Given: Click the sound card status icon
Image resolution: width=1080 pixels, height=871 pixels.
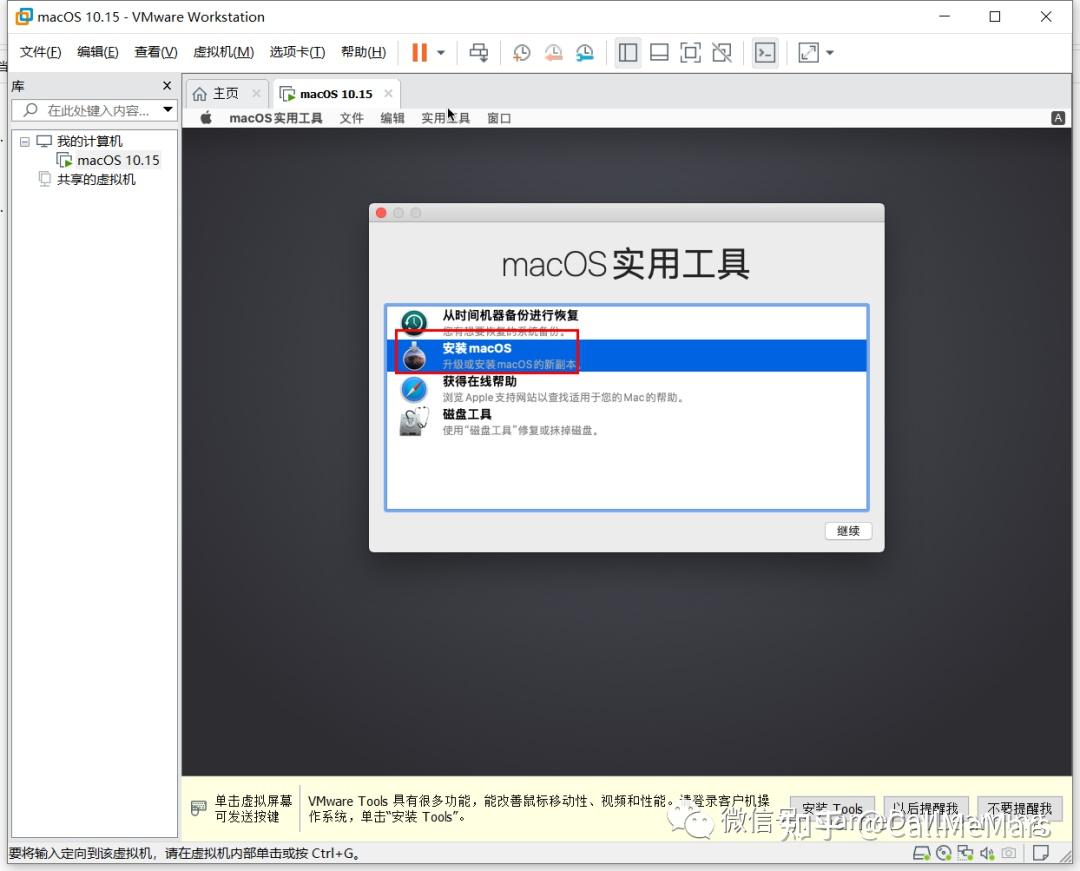Looking at the screenshot, I should [x=987, y=854].
